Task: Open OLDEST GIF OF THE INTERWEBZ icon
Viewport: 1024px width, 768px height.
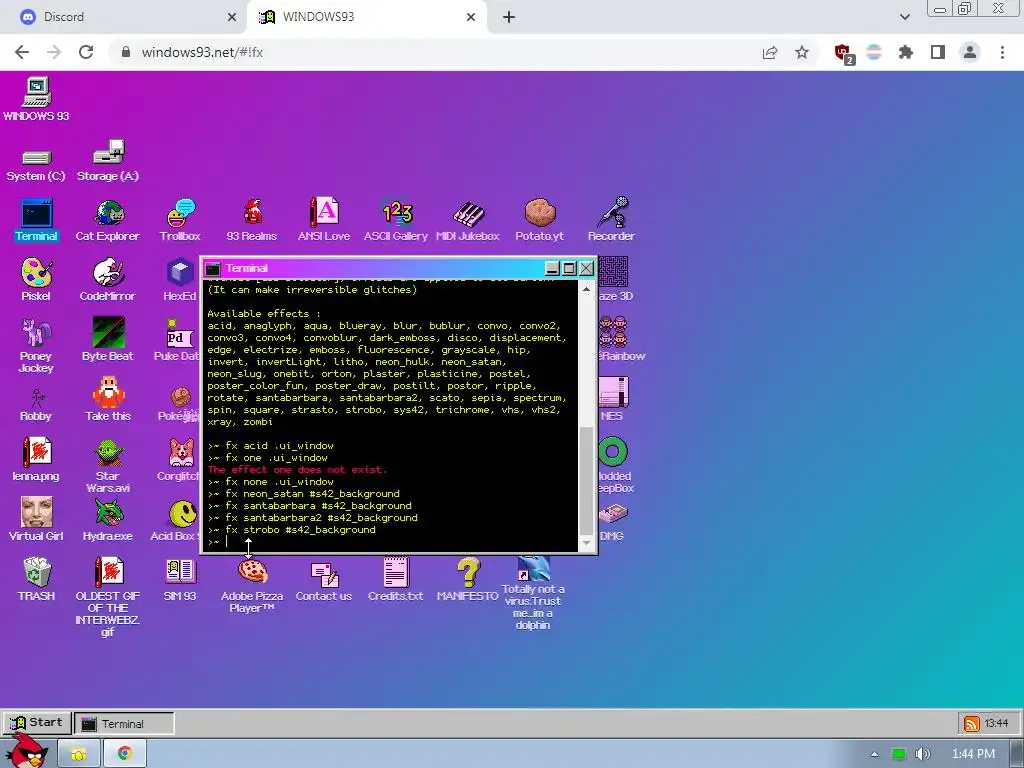Action: (108, 597)
